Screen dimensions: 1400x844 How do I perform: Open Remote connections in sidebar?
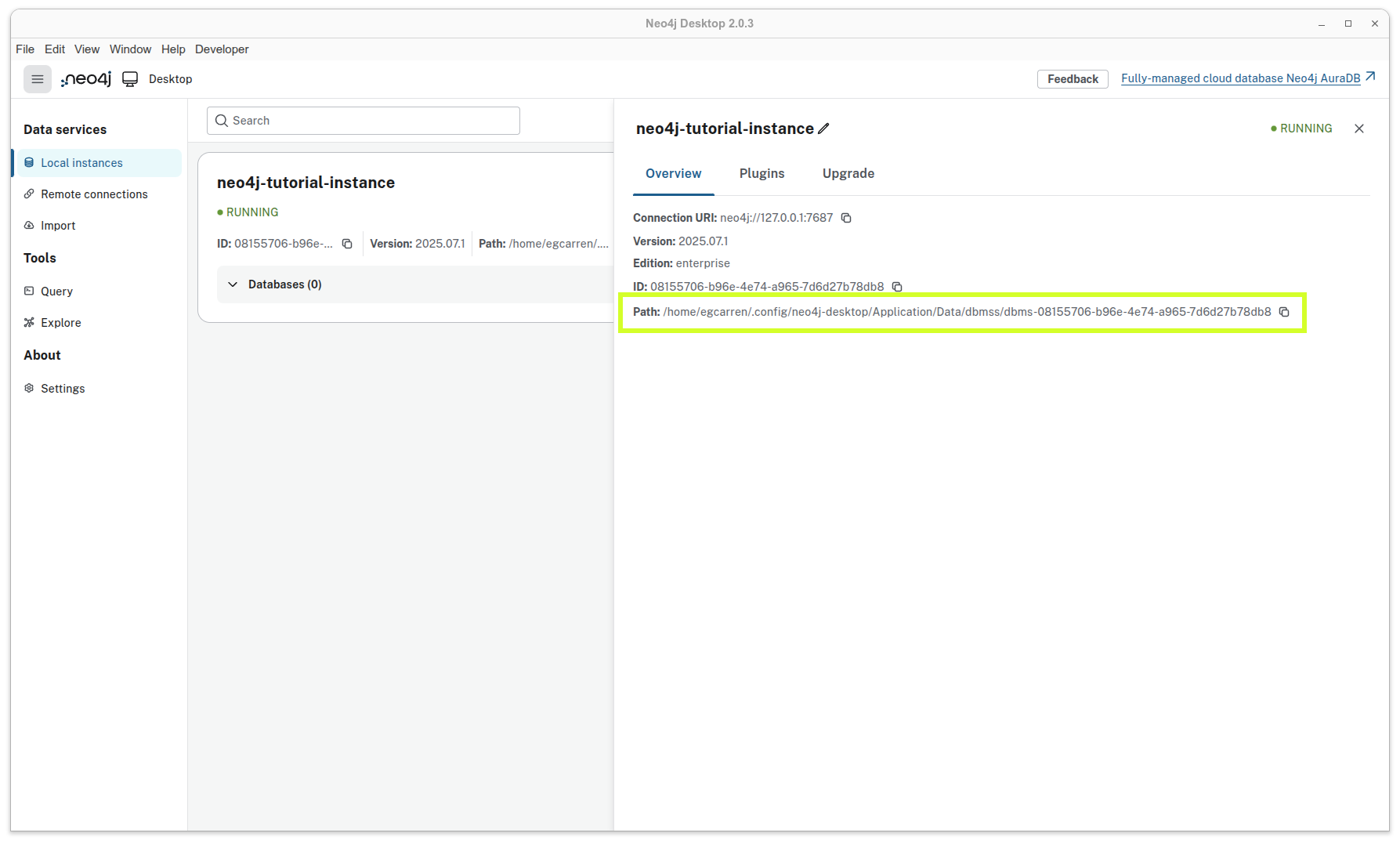point(94,194)
